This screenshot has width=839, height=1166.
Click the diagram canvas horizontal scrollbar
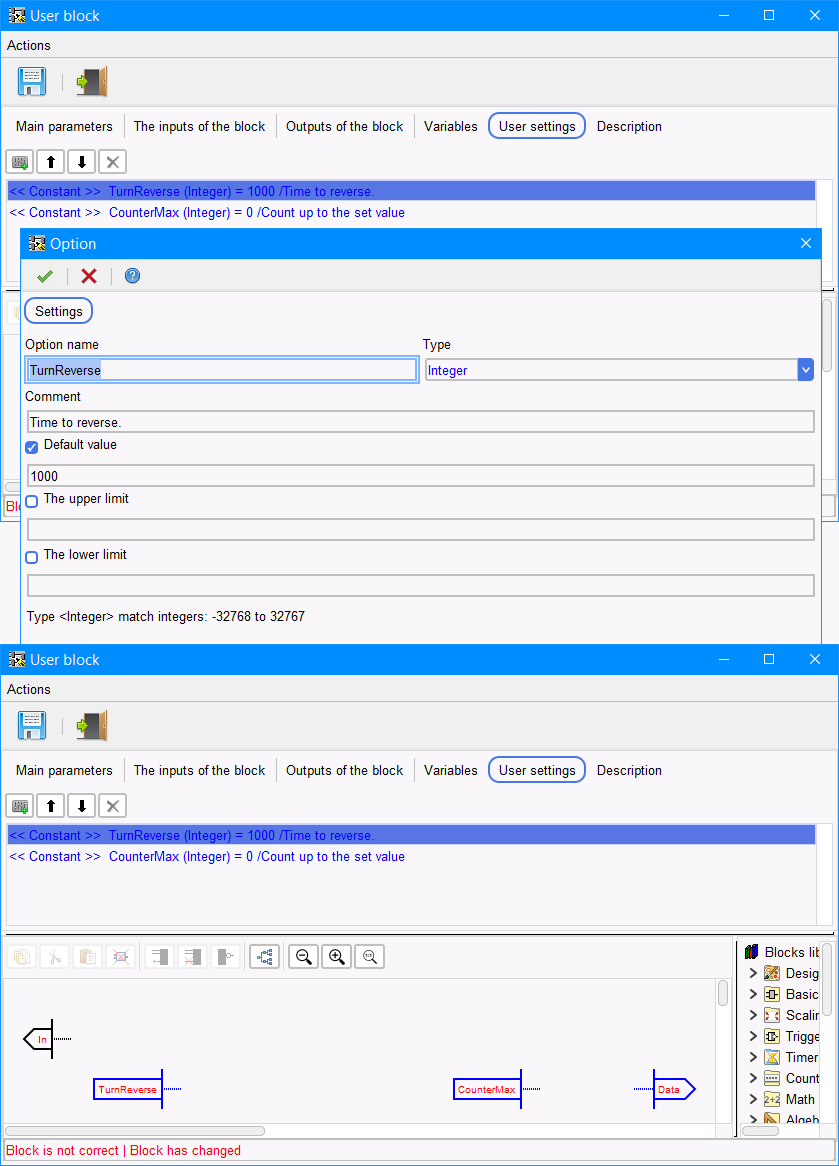(135, 1131)
